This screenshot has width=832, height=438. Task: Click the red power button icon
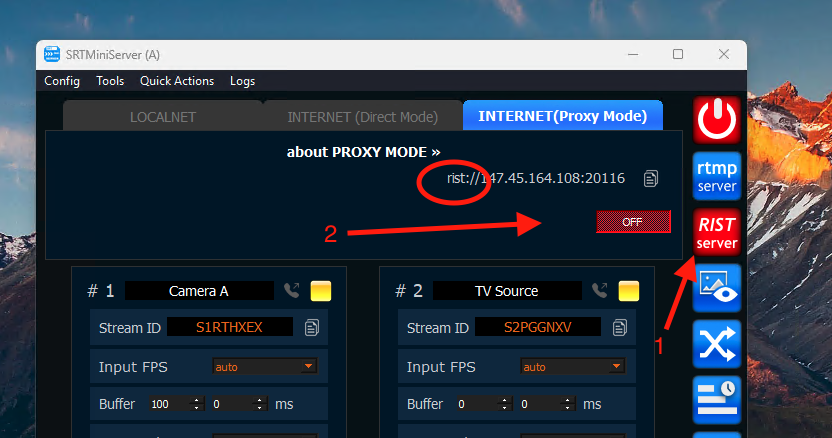point(716,120)
